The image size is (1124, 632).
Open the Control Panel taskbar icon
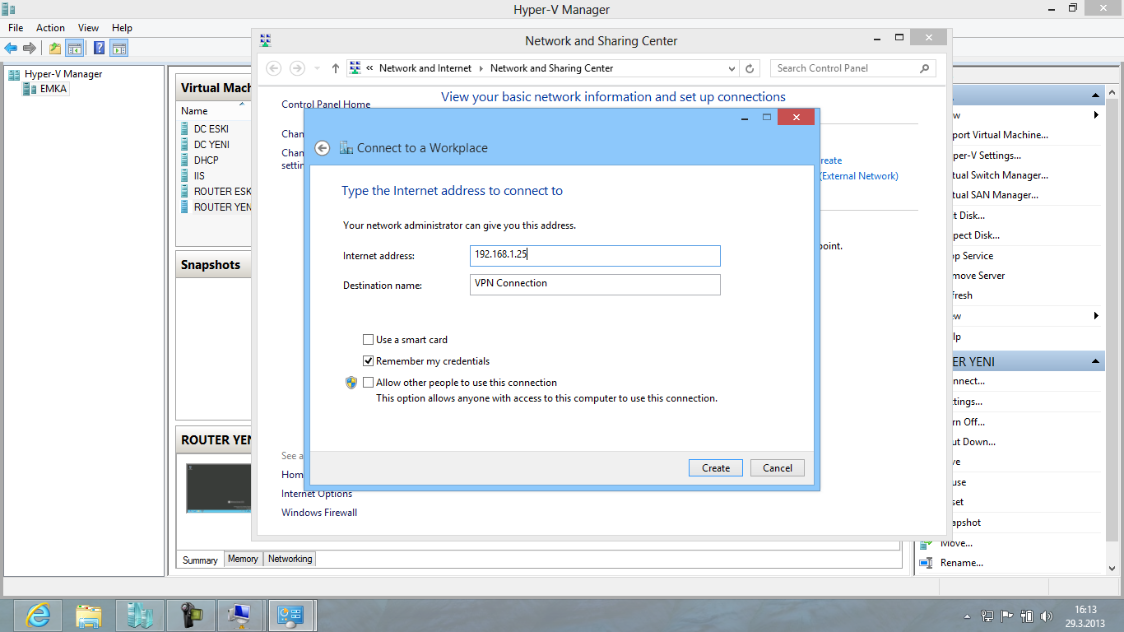[x=291, y=615]
